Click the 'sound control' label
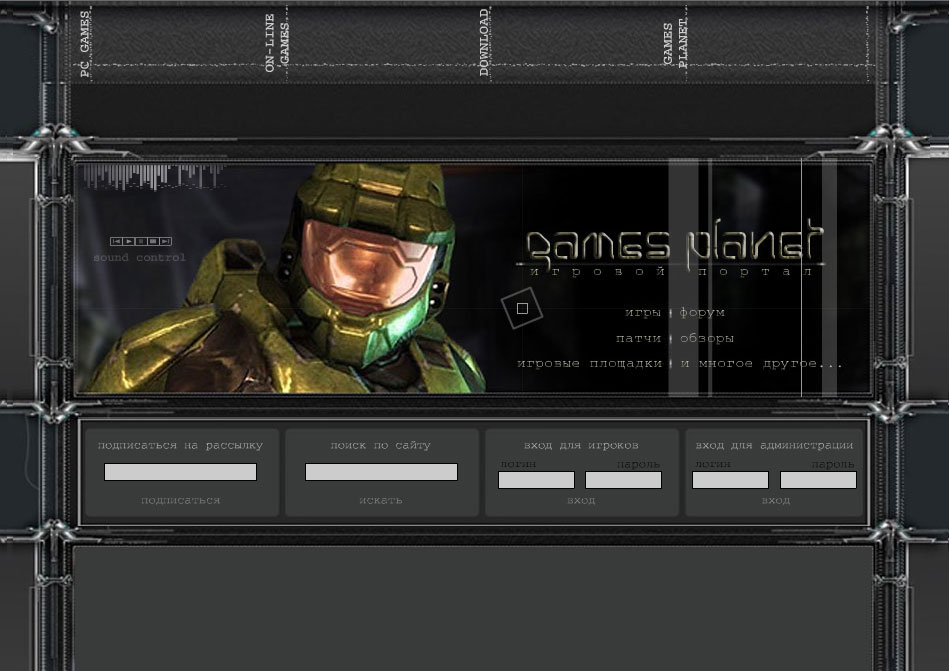 (x=140, y=258)
